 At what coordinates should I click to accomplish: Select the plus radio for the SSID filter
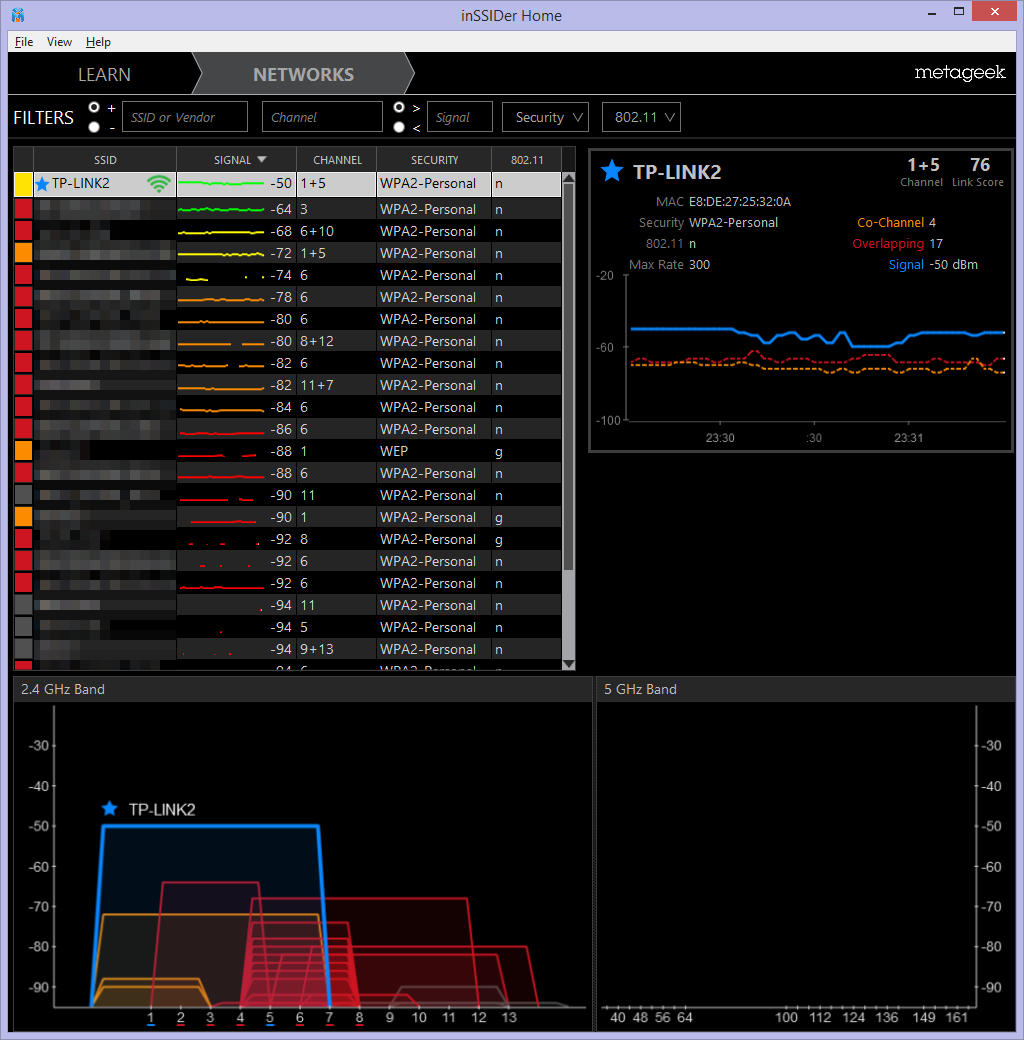tap(94, 107)
